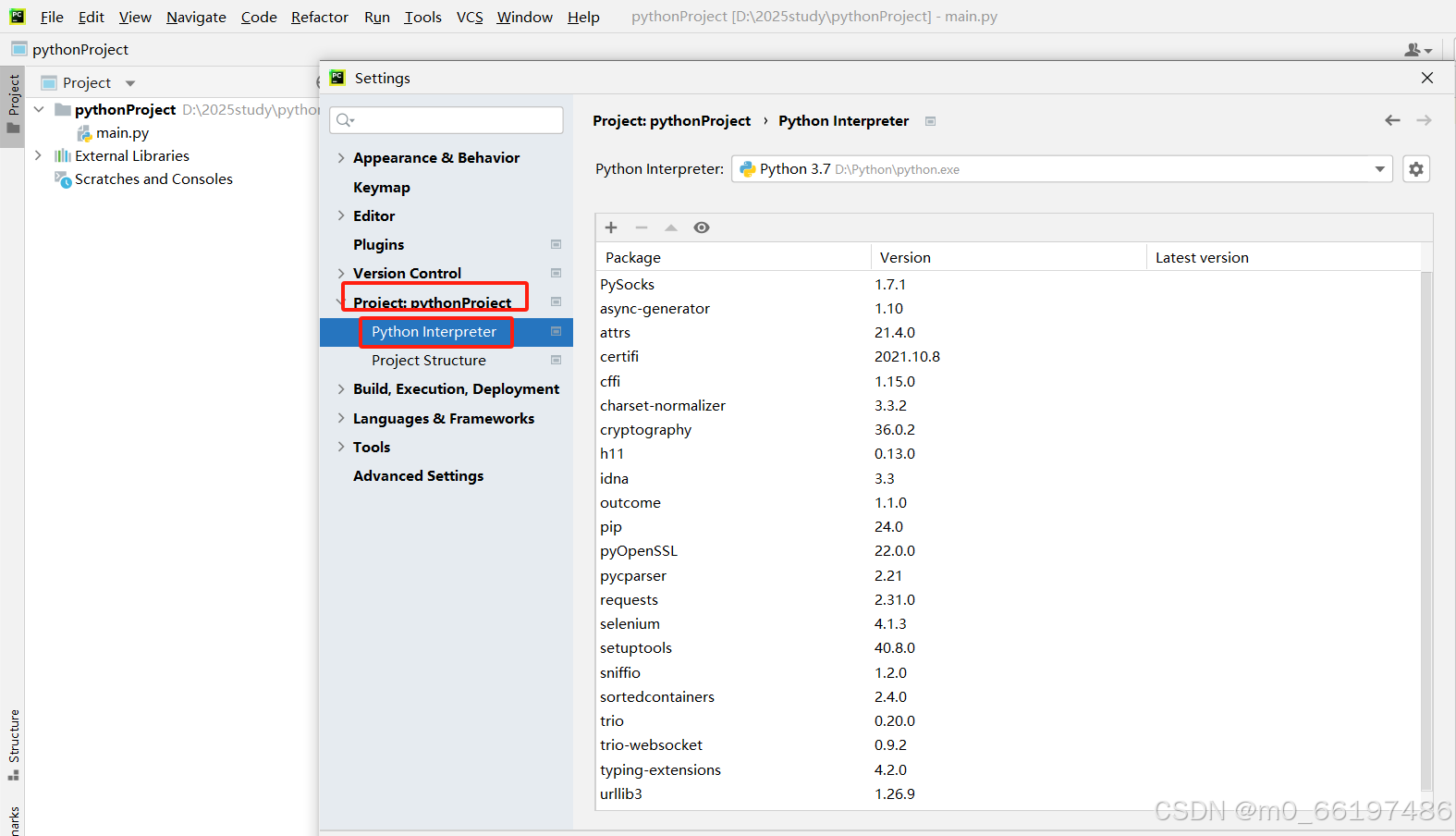Open Advanced Settings page

418,475
